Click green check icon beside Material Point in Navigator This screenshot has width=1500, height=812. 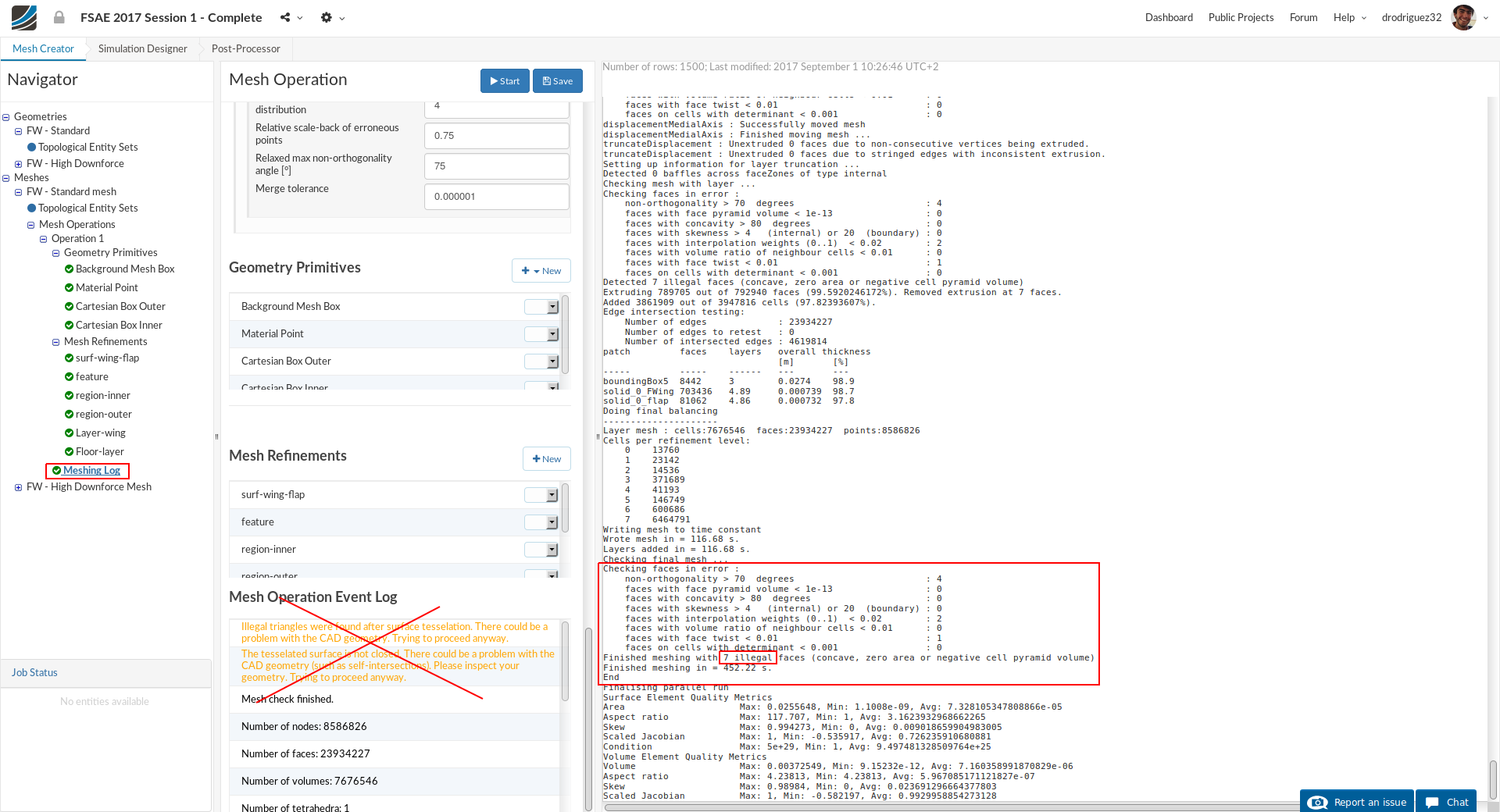click(69, 287)
